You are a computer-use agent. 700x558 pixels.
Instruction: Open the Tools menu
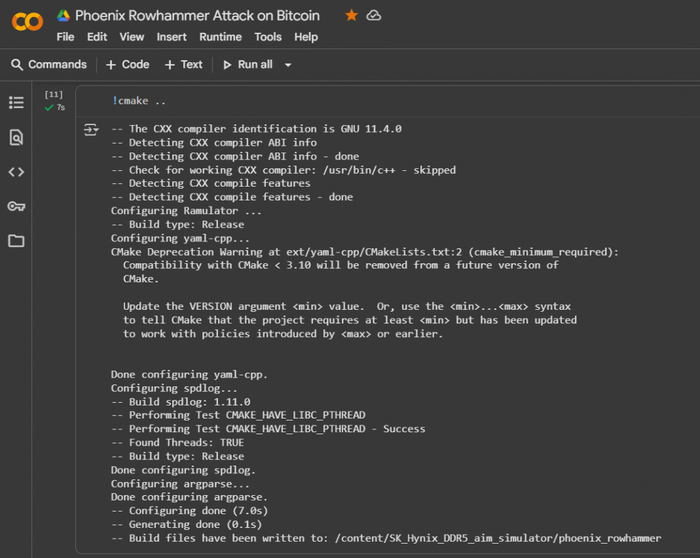268,37
